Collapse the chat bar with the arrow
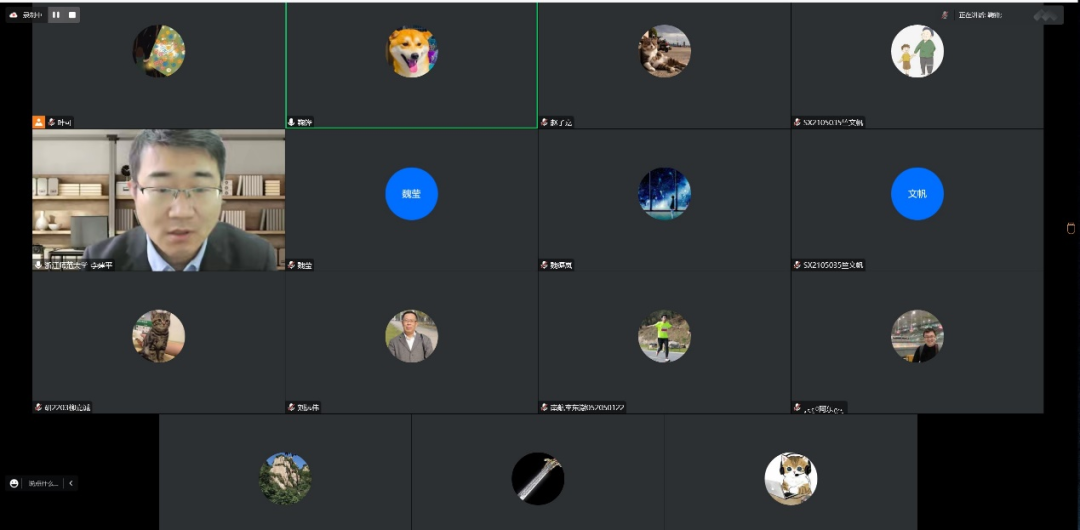The image size is (1080, 530). coord(71,483)
